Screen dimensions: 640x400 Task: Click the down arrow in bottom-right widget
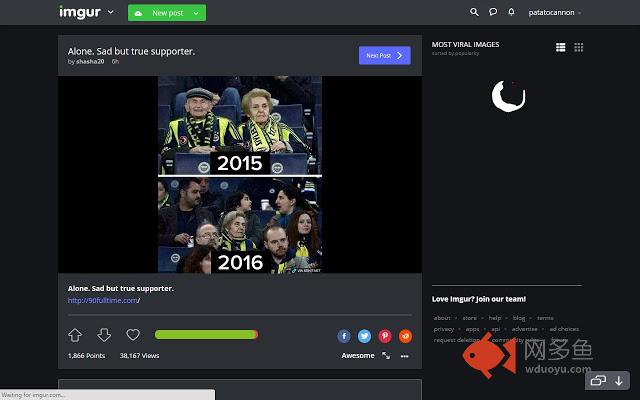(619, 380)
